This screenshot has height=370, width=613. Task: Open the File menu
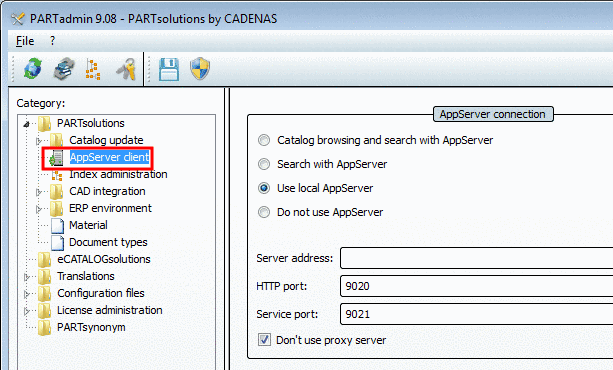coord(25,41)
